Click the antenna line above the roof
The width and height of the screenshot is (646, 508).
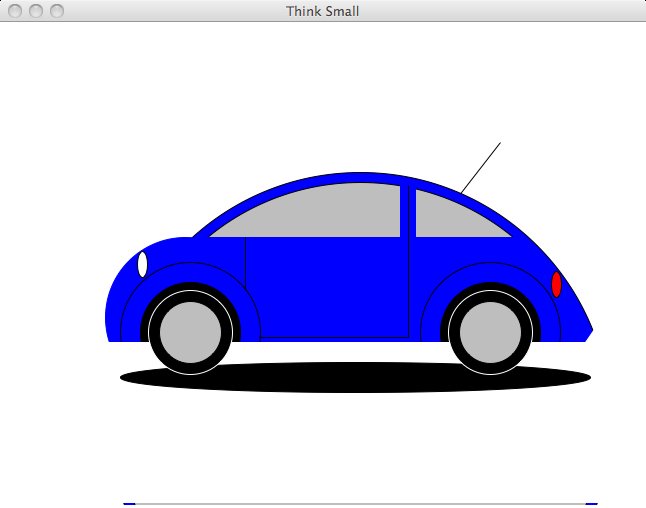click(x=481, y=168)
